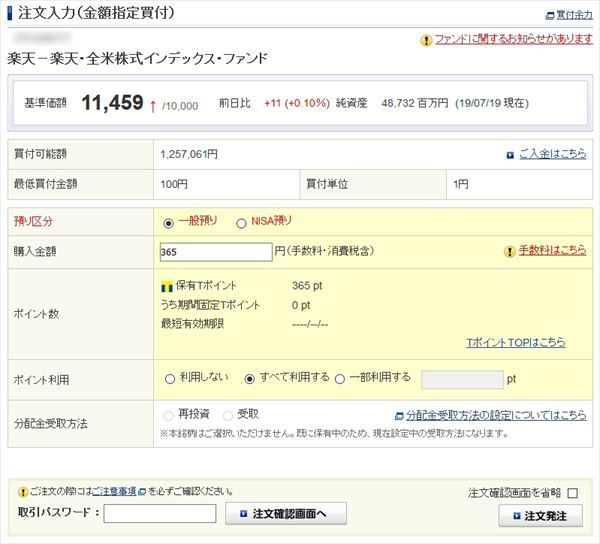Screen dimensions: 600x544
Task: Click the 保有Tポイント value 365 pt
Action: [x=307, y=286]
